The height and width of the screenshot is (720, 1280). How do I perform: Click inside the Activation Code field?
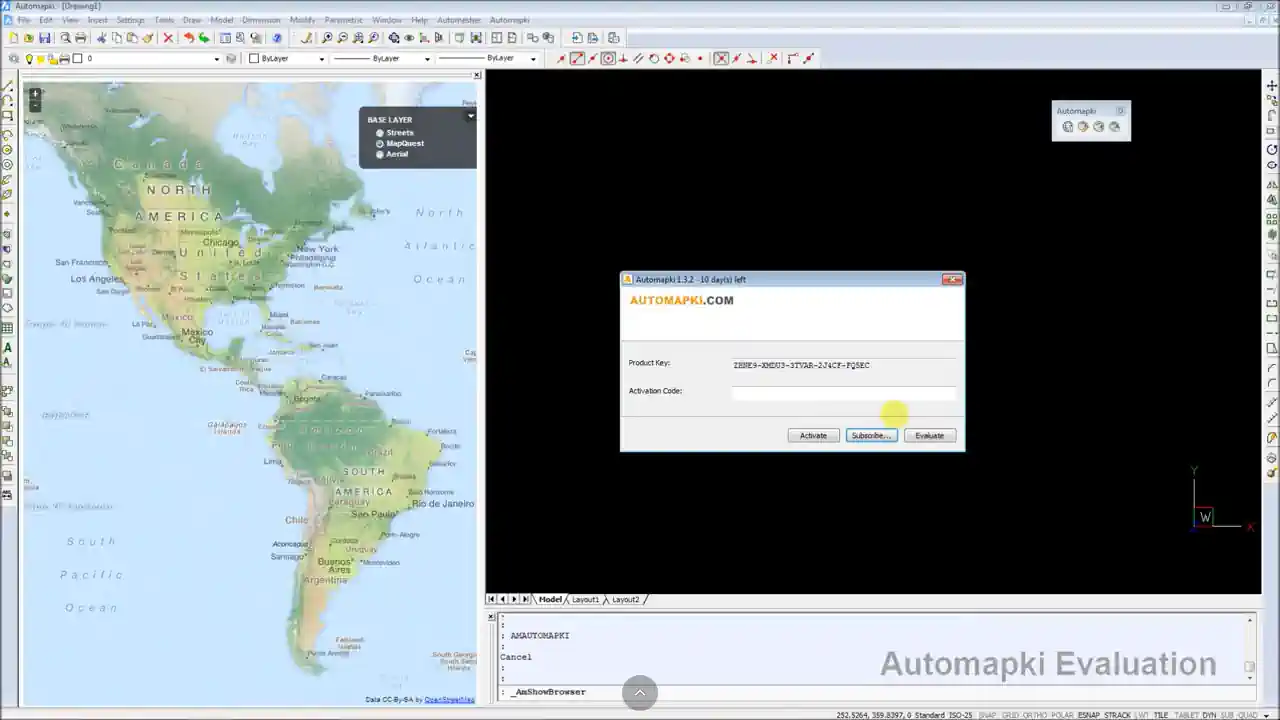click(x=843, y=394)
